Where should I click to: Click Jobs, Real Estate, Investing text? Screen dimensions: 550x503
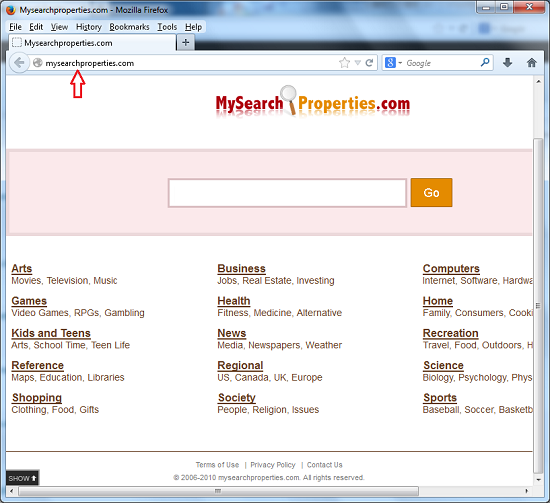276,281
